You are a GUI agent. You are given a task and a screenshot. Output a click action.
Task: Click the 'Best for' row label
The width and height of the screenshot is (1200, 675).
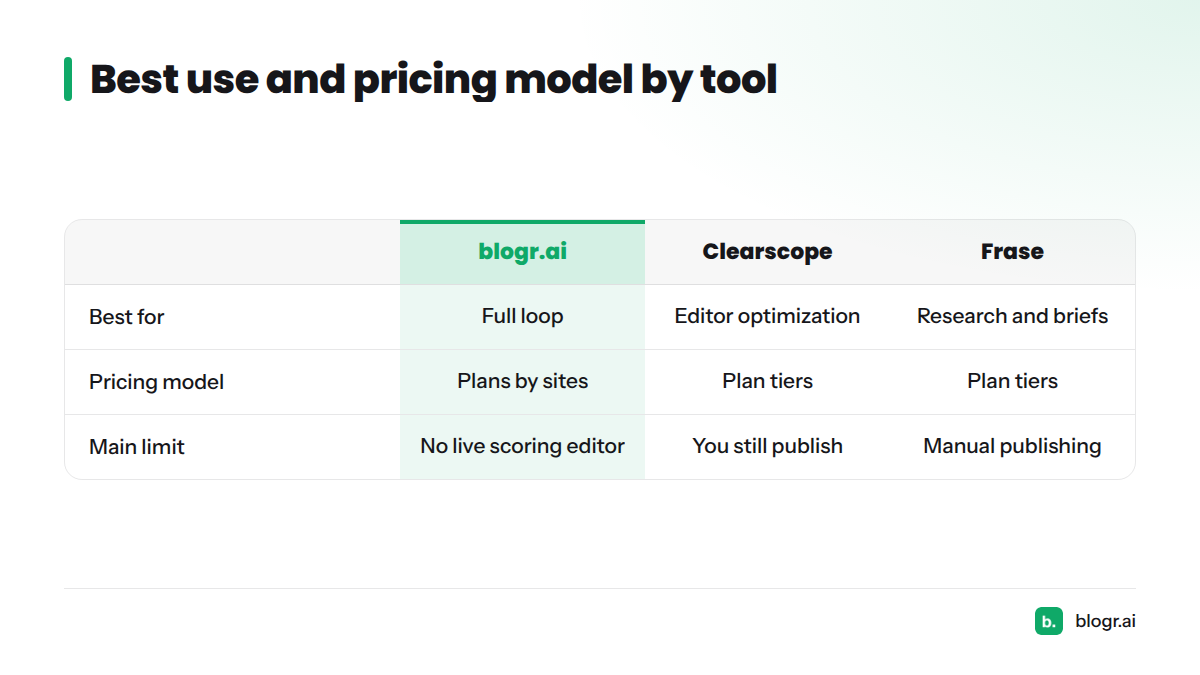(127, 317)
